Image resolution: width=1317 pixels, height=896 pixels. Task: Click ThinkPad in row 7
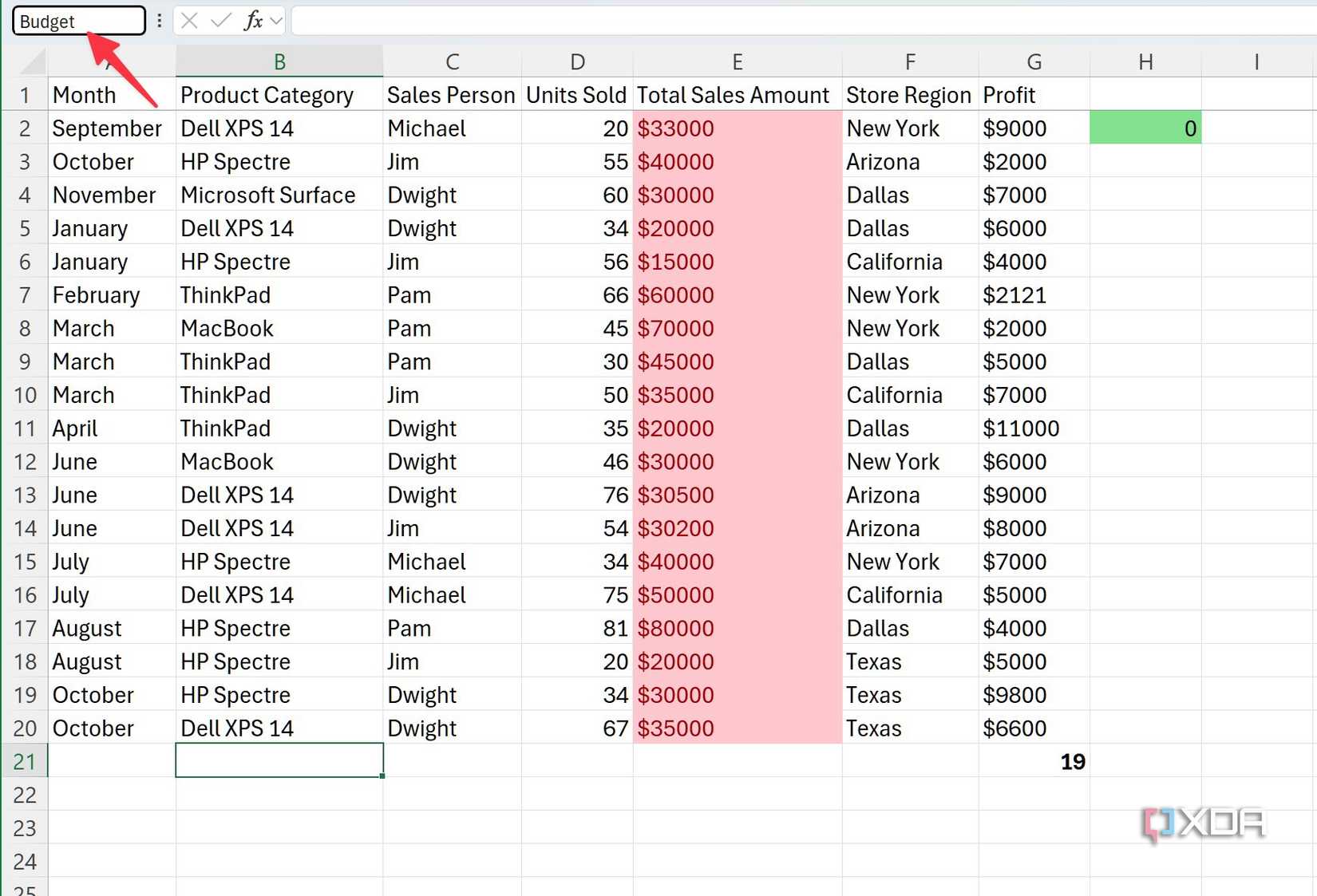pos(279,295)
